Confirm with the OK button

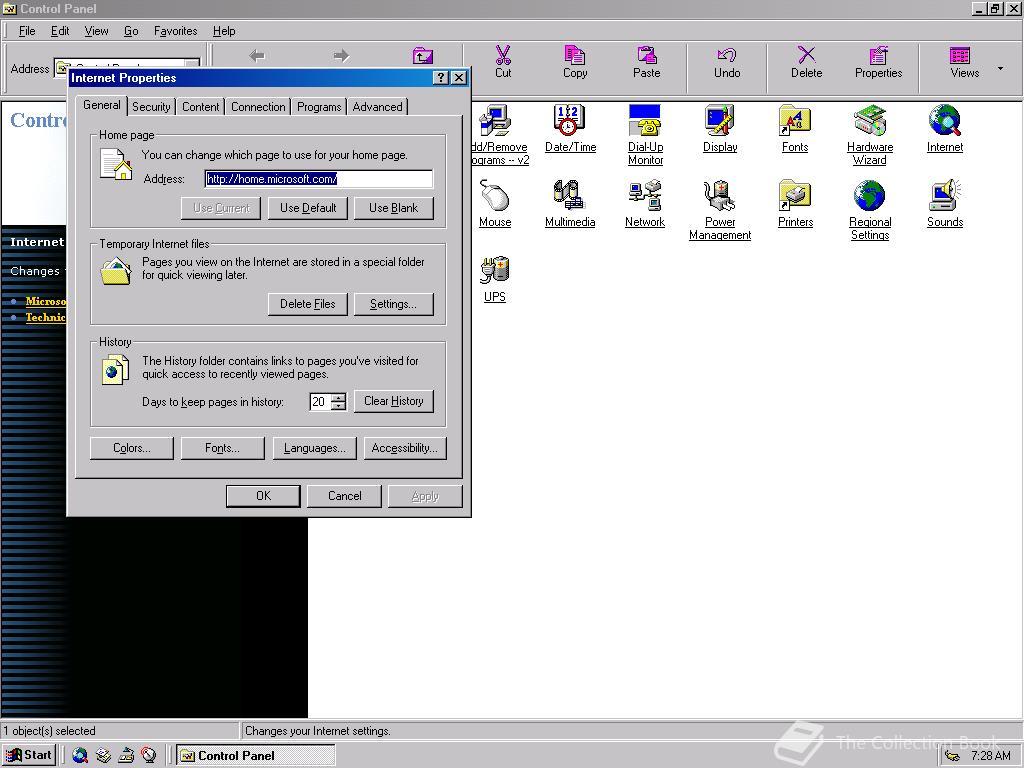(x=263, y=496)
